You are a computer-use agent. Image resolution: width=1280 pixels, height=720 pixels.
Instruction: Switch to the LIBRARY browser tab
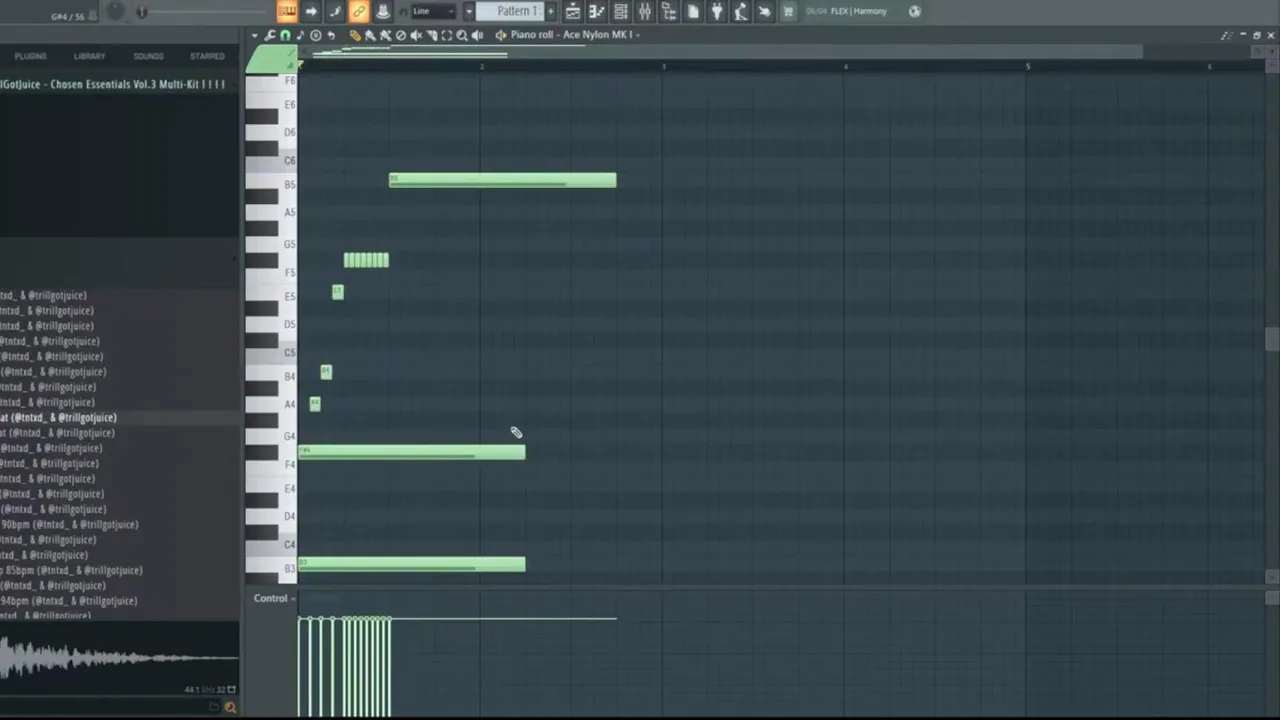click(x=89, y=56)
